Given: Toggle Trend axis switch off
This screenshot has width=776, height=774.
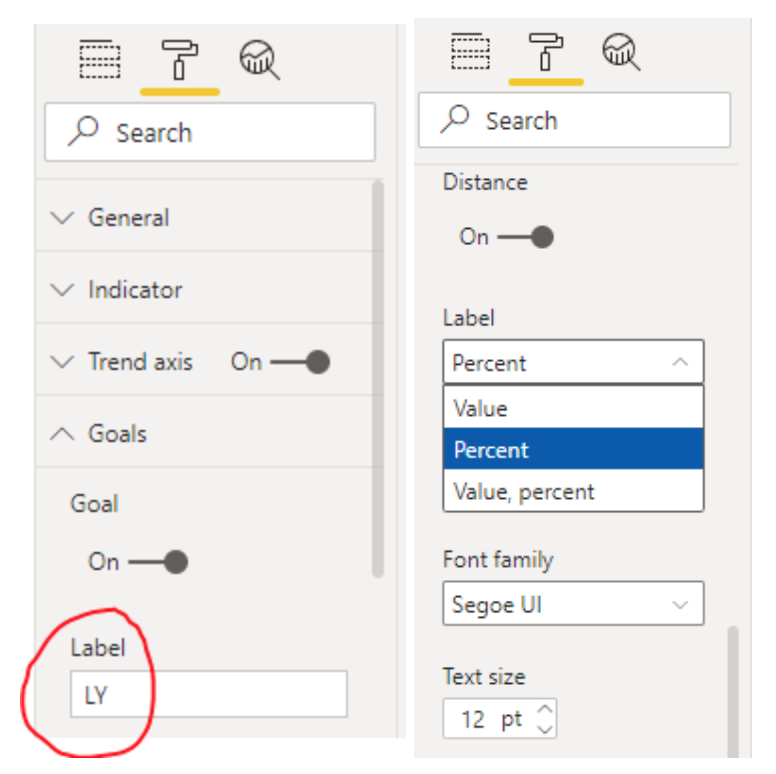Looking at the screenshot, I should [x=300, y=362].
